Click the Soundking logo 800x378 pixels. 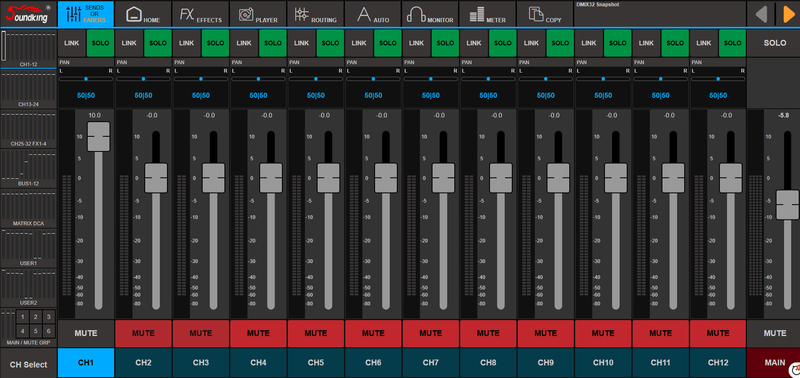pos(28,14)
